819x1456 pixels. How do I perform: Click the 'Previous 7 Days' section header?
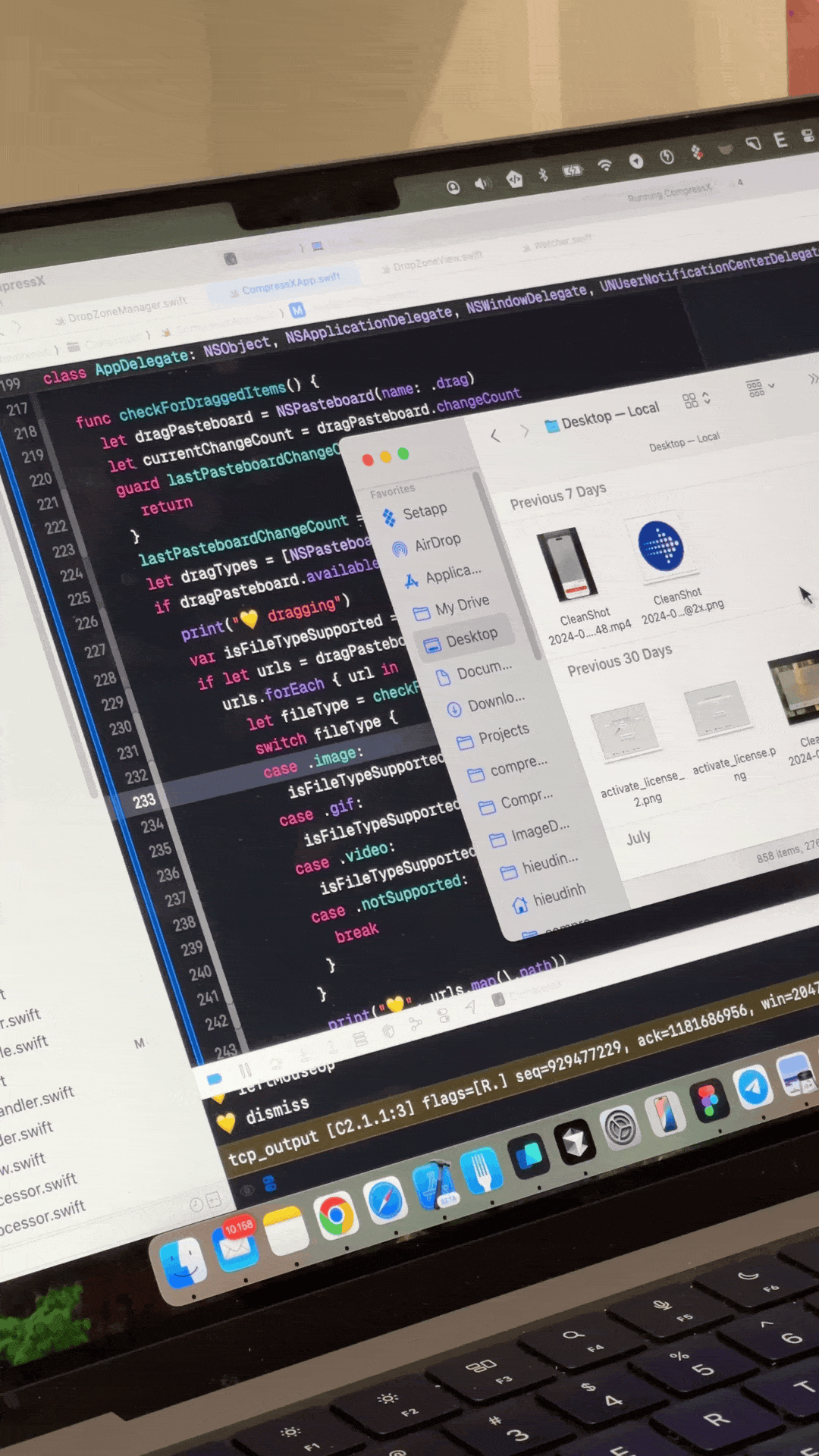pyautogui.click(x=557, y=496)
